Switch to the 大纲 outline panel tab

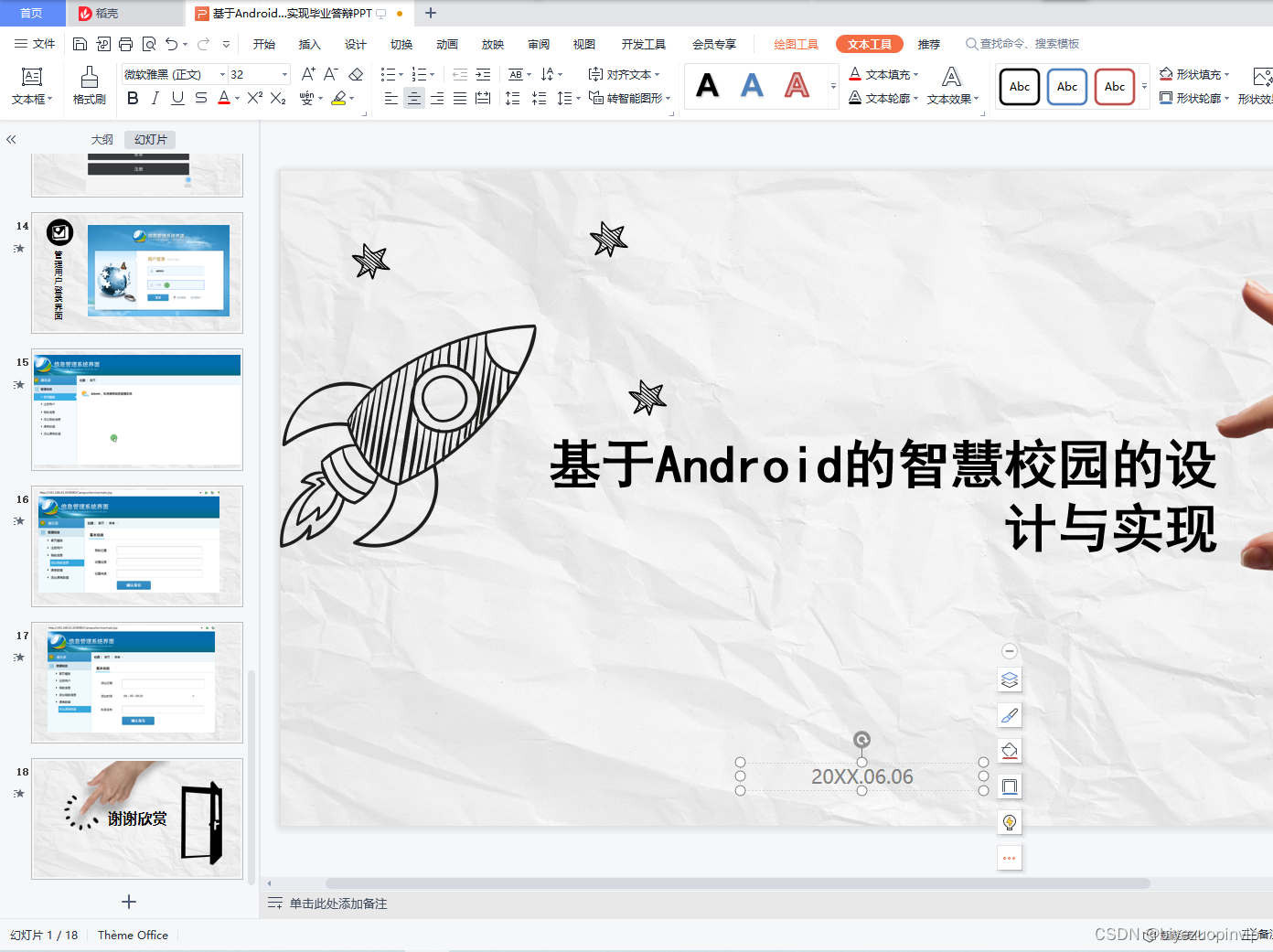(x=102, y=139)
